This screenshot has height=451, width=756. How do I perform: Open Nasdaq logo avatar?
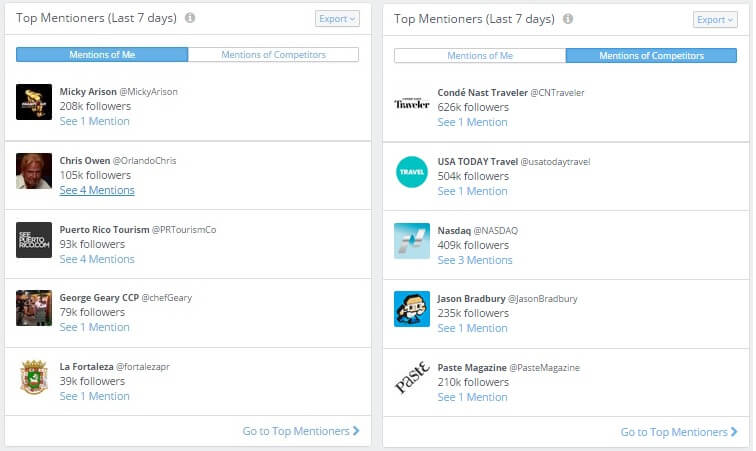[x=412, y=241]
